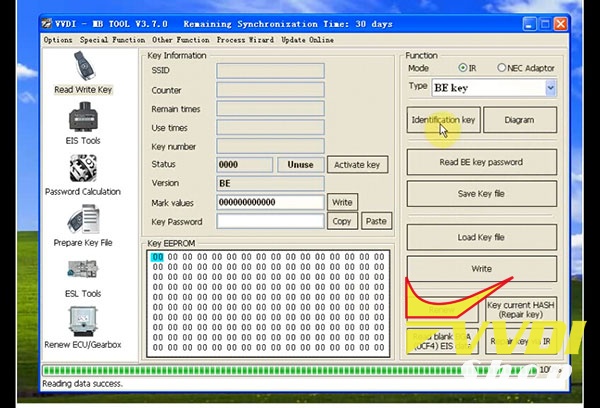600x408 pixels.
Task: Click the Read BE key password button
Action: pos(481,162)
